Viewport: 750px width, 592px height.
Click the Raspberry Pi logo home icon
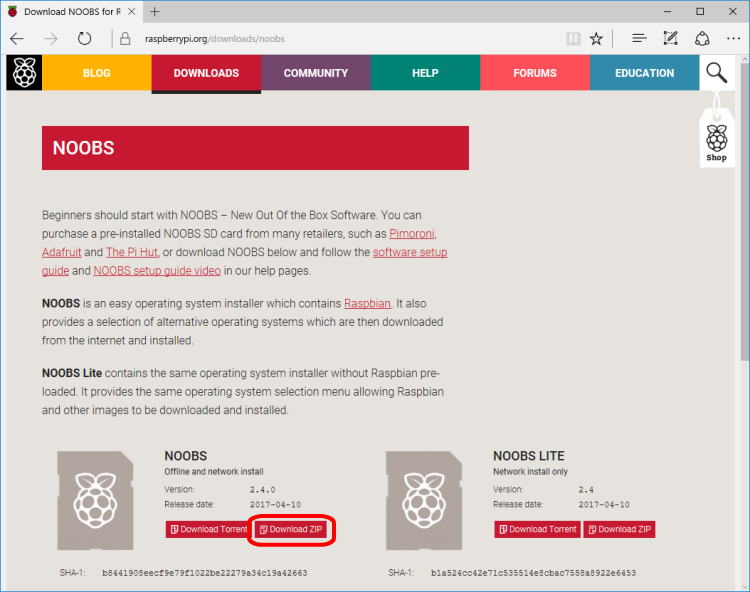pos(24,73)
